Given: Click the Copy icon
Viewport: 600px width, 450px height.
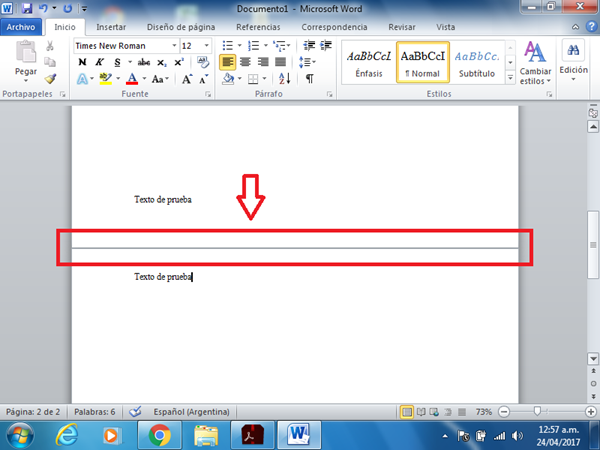Looking at the screenshot, I should point(50,62).
